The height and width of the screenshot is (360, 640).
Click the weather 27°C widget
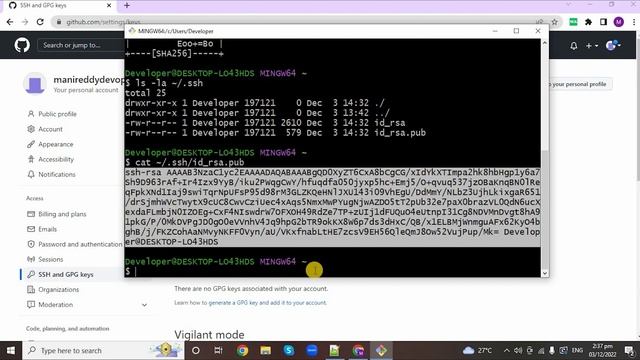coord(478,350)
